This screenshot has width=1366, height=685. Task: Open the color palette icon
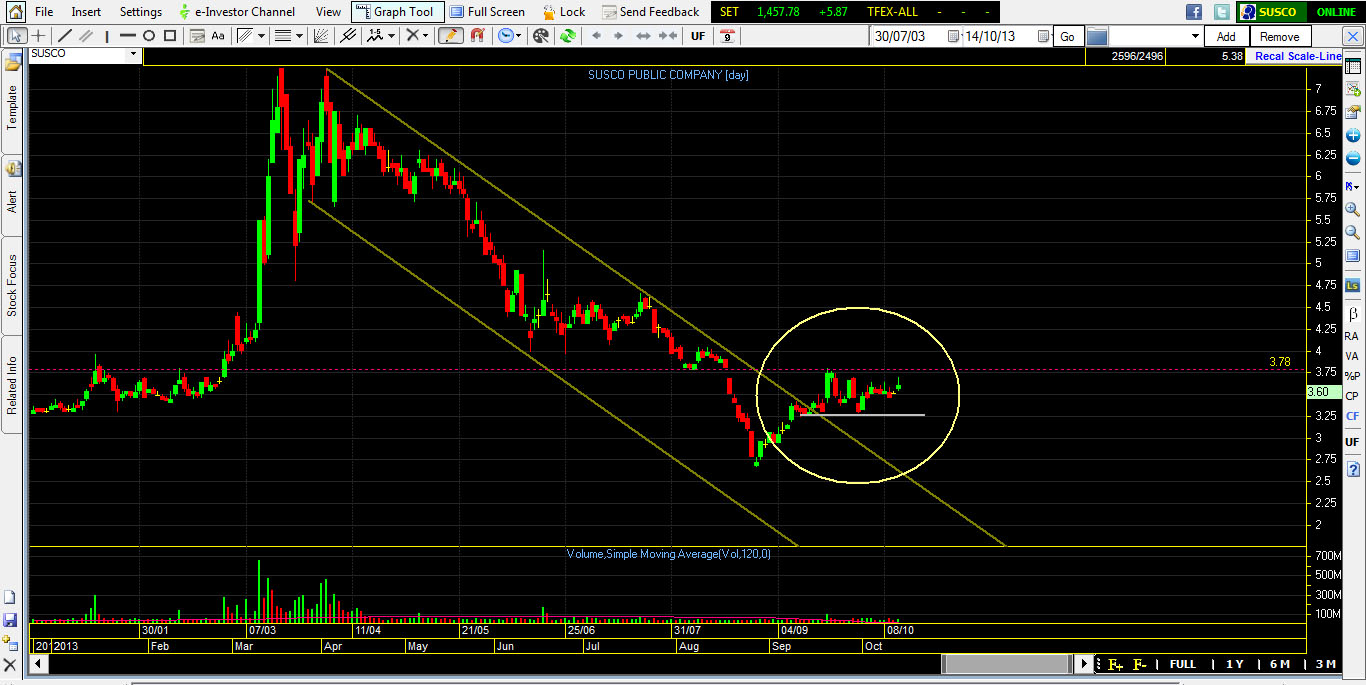(541, 36)
